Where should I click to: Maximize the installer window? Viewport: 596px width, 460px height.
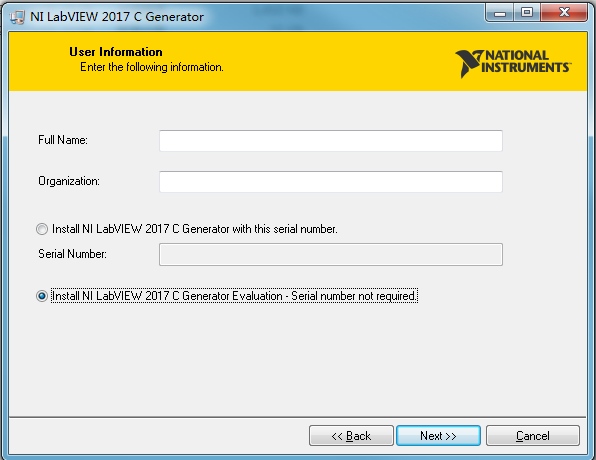point(527,13)
